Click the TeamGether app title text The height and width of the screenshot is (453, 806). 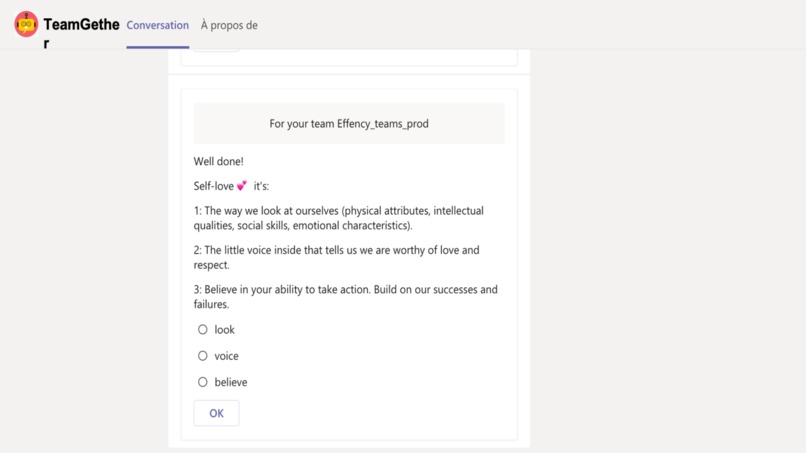click(x=81, y=32)
